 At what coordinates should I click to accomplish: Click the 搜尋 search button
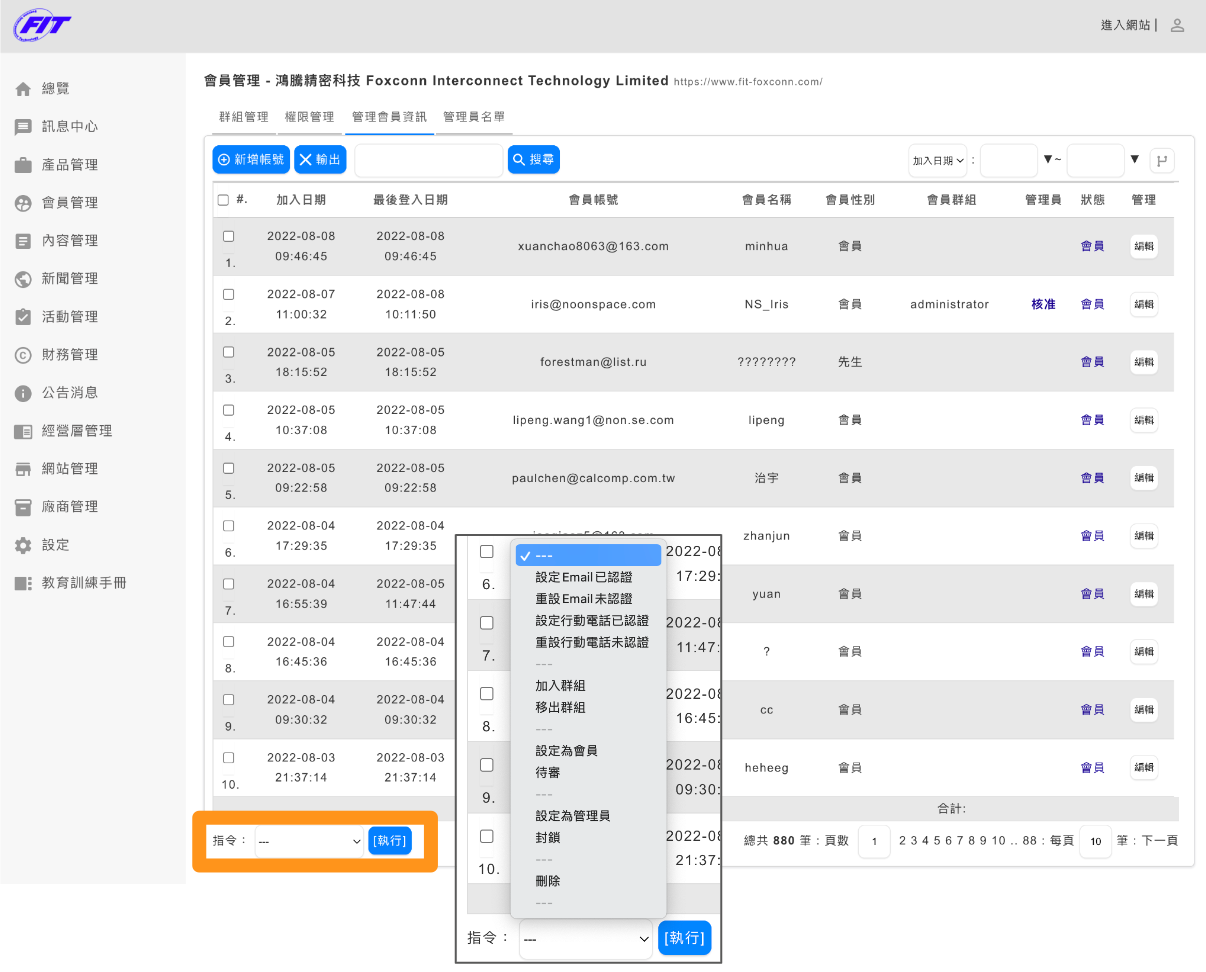pos(533,160)
